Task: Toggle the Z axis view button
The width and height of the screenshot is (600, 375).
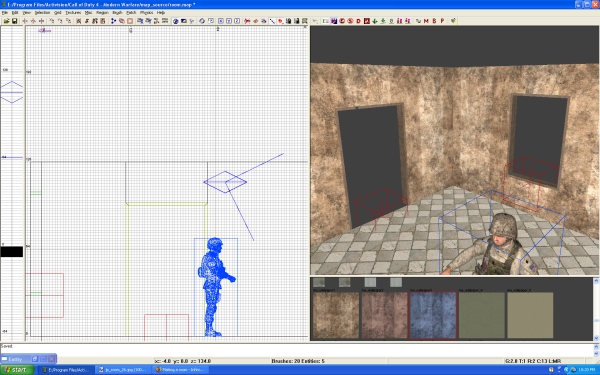Action: [237, 21]
